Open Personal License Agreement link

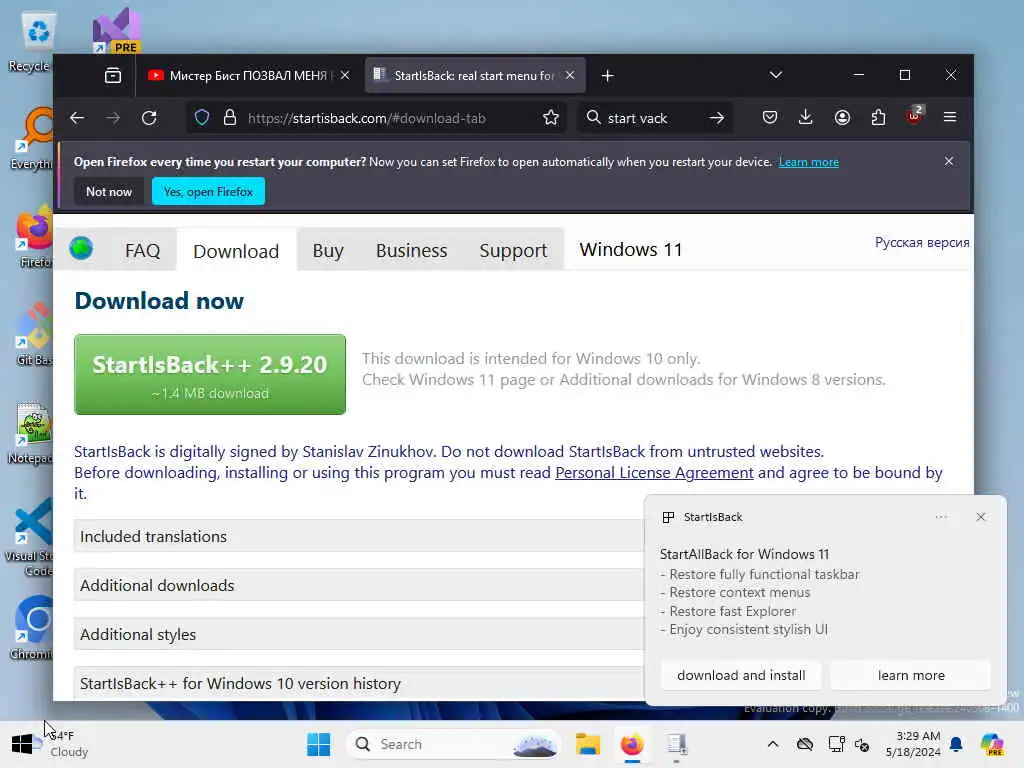(654, 472)
